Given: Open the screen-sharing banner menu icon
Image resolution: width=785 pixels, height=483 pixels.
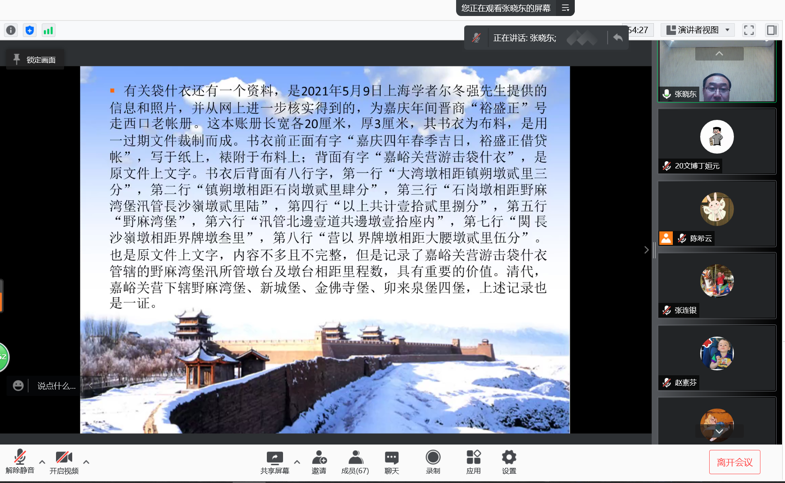Looking at the screenshot, I should coord(565,8).
